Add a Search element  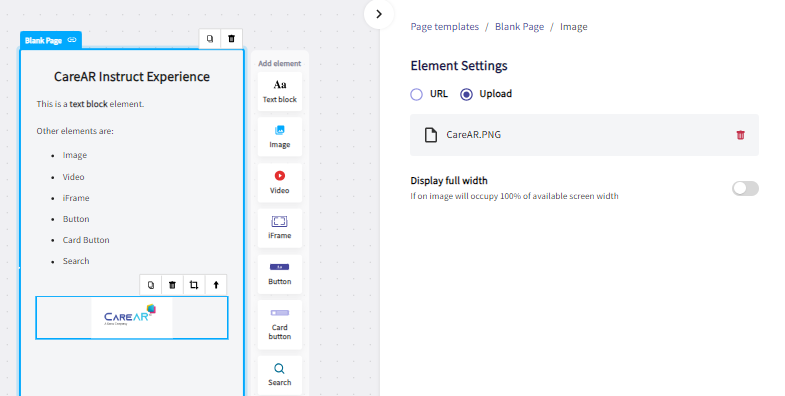point(279,375)
